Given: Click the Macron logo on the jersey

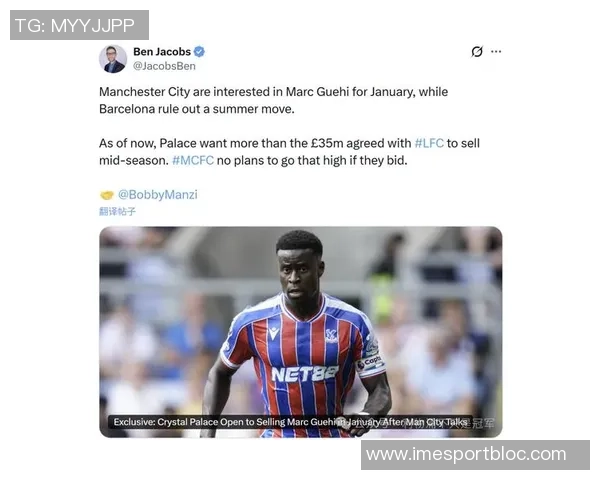Looking at the screenshot, I should [x=274, y=333].
